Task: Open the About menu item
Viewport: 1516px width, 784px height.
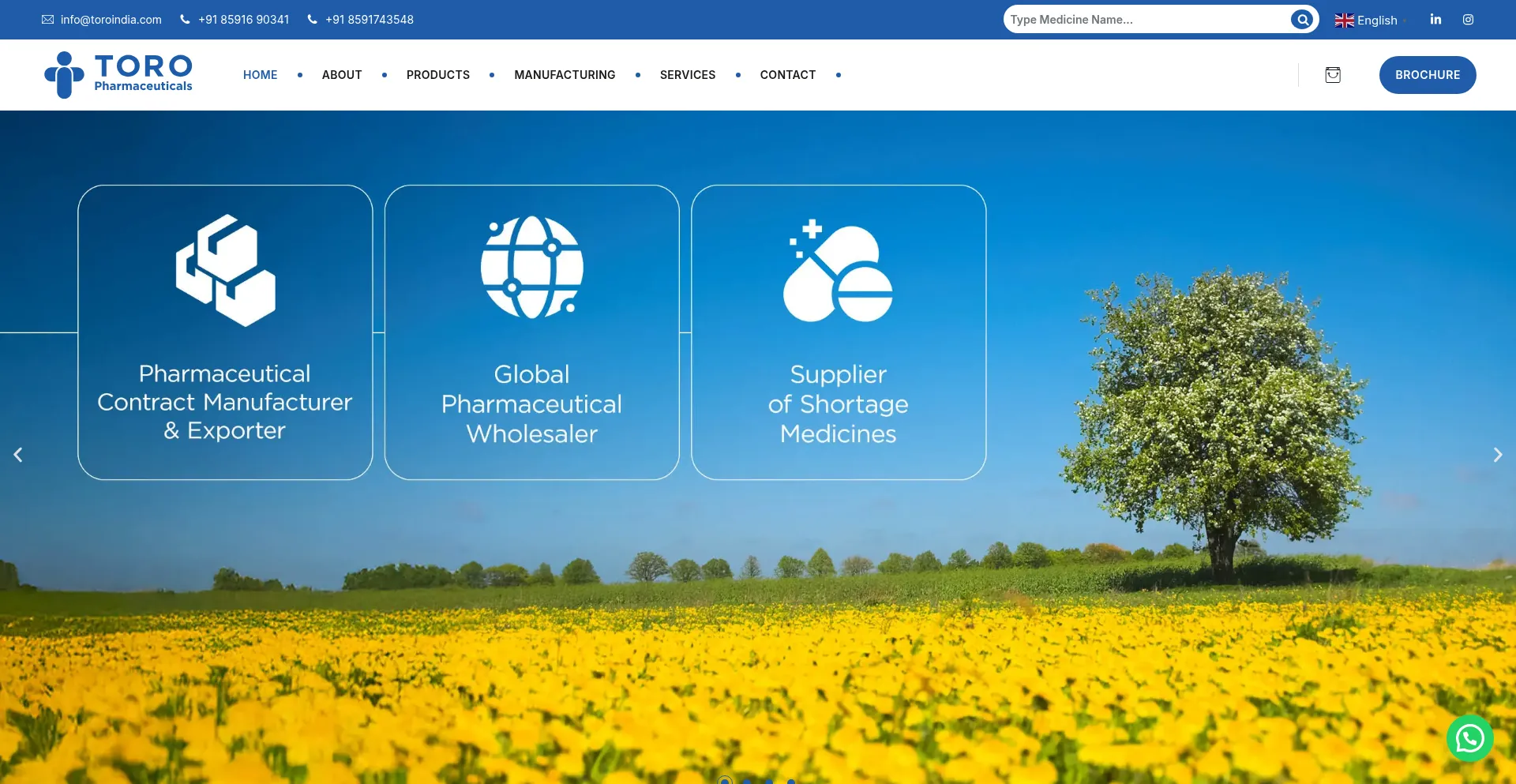Action: pyautogui.click(x=341, y=75)
